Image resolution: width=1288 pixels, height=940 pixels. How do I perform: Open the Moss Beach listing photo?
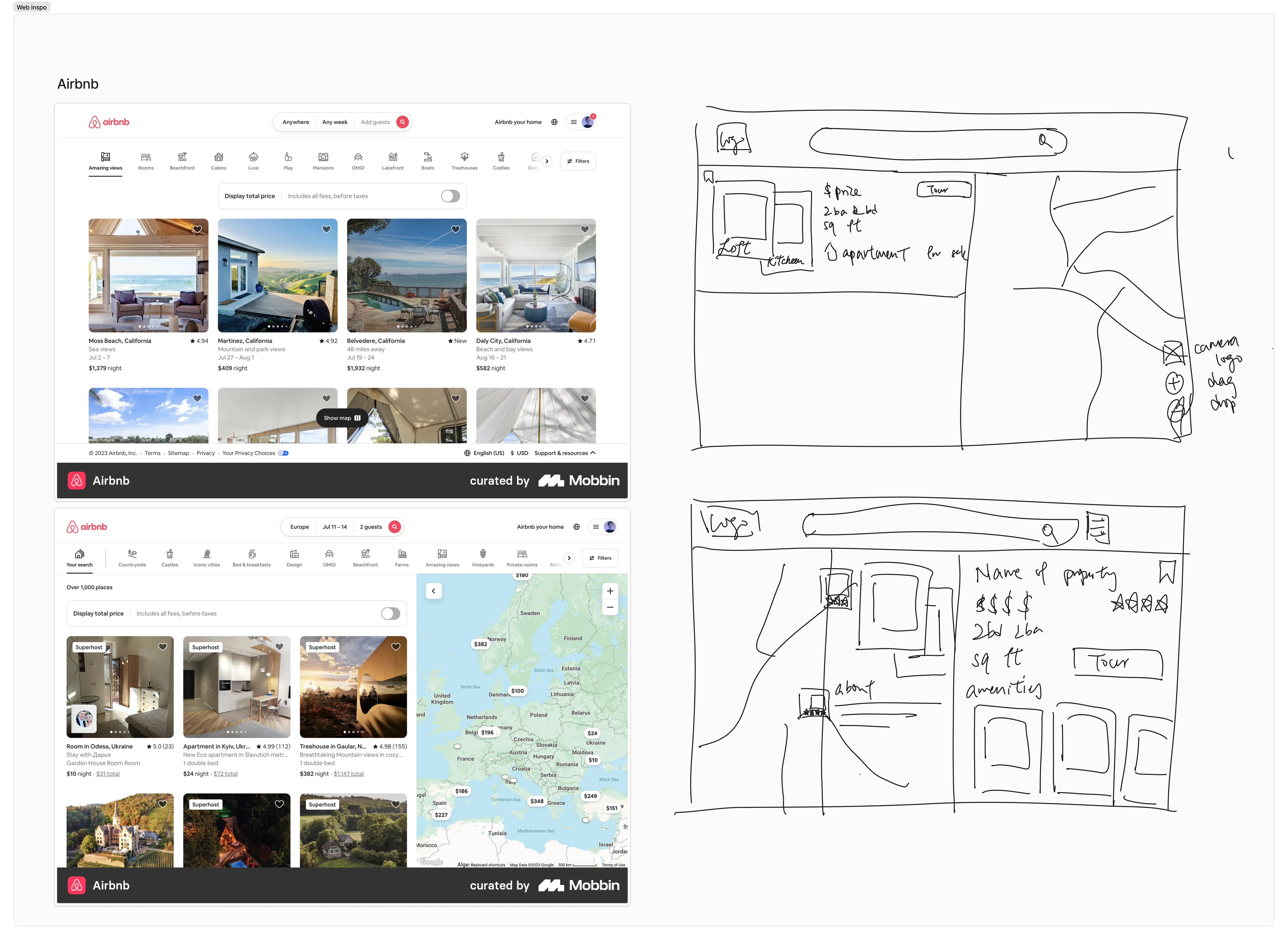149,275
